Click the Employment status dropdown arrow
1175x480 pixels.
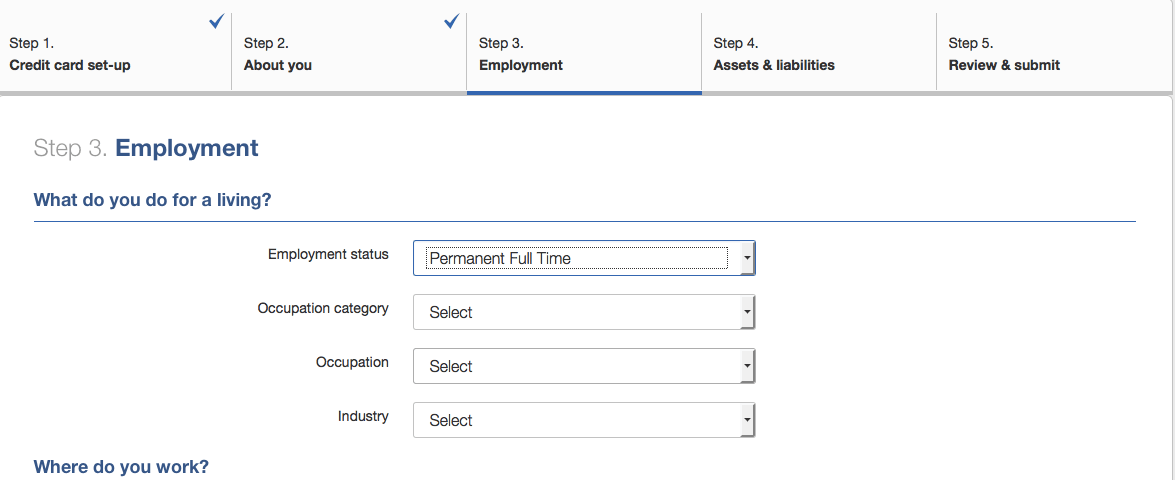coord(746,258)
